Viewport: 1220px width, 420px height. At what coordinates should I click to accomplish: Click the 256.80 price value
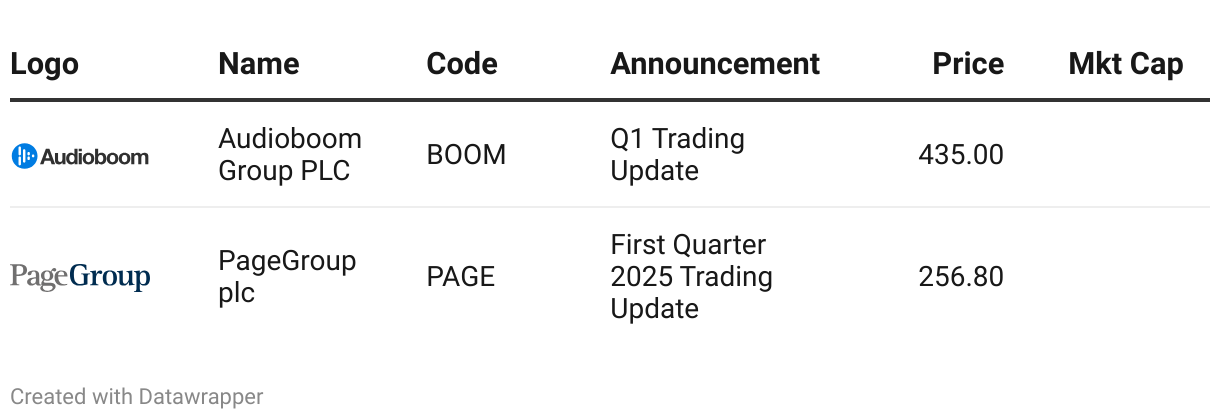point(961,277)
